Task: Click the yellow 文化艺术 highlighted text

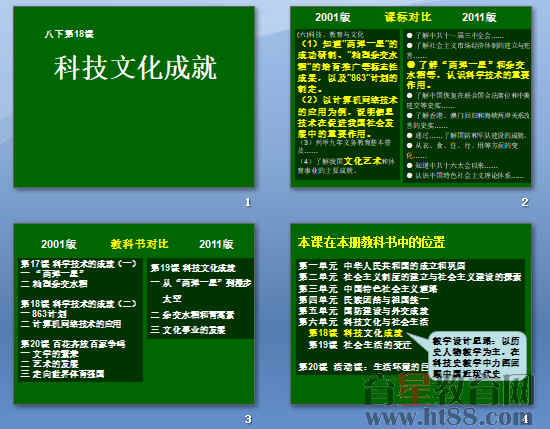Action: coord(362,161)
